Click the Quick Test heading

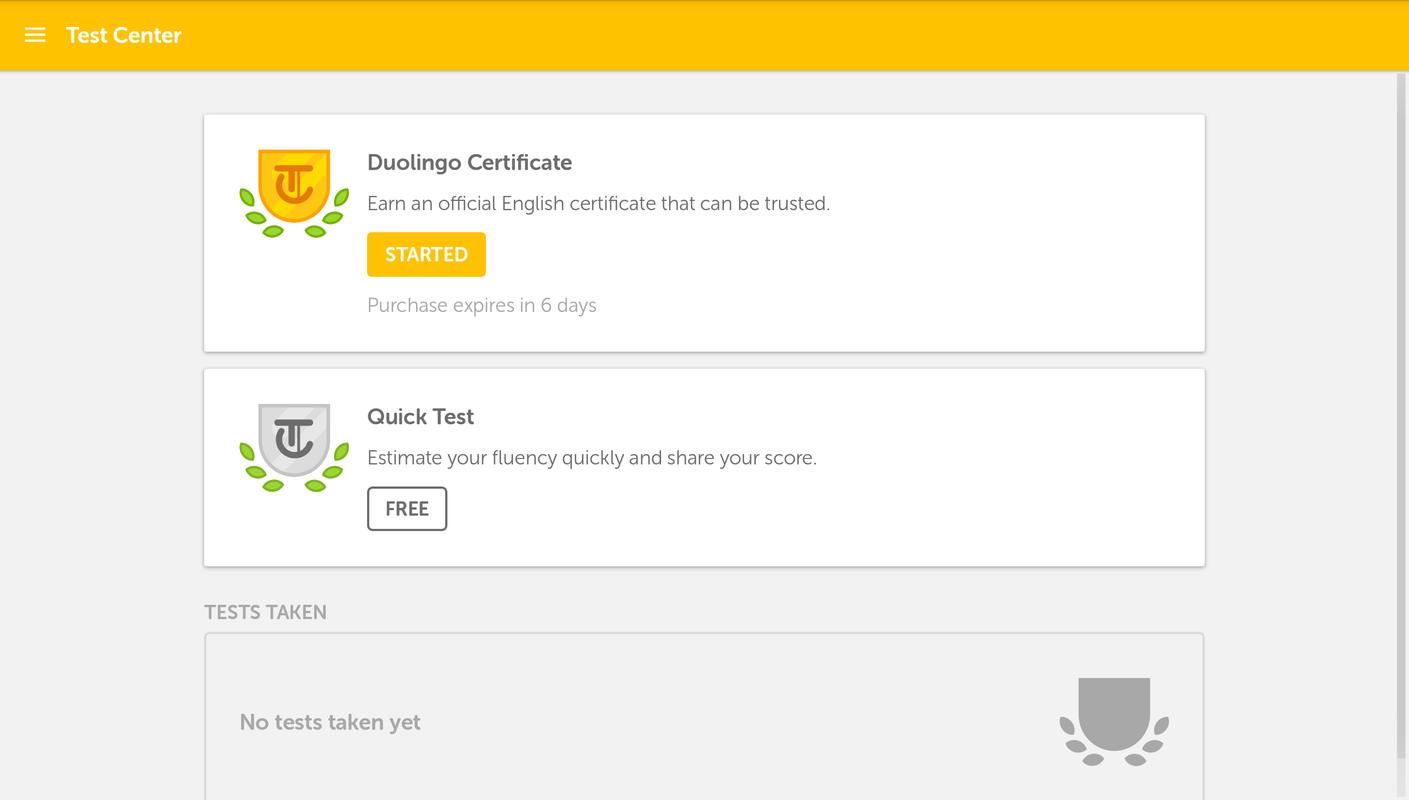click(421, 416)
